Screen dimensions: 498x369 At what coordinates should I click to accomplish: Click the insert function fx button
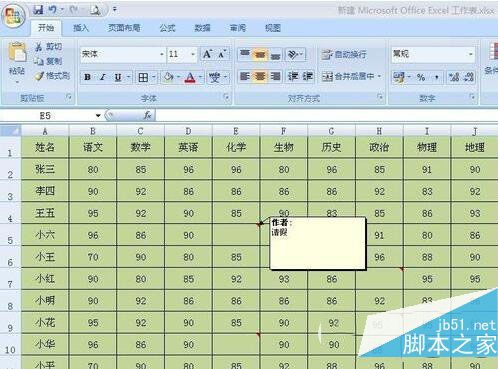point(147,115)
